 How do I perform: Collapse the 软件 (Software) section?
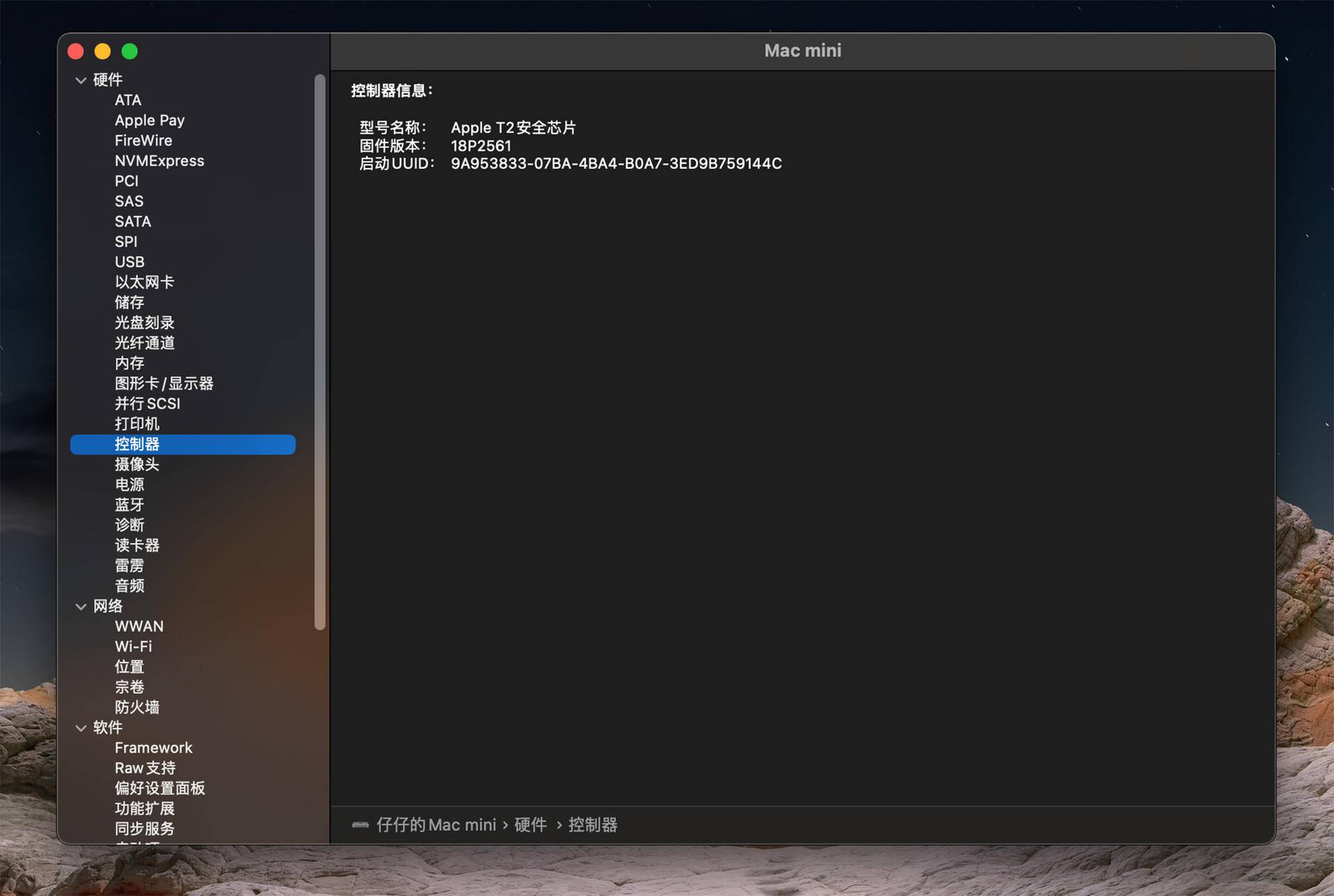[81, 728]
